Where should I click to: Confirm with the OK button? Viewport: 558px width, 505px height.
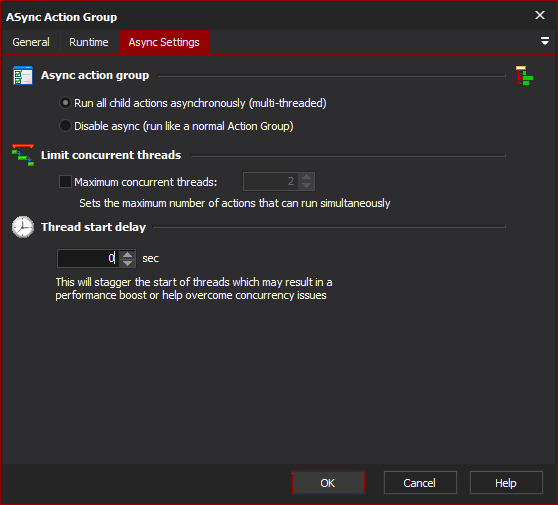pos(328,483)
